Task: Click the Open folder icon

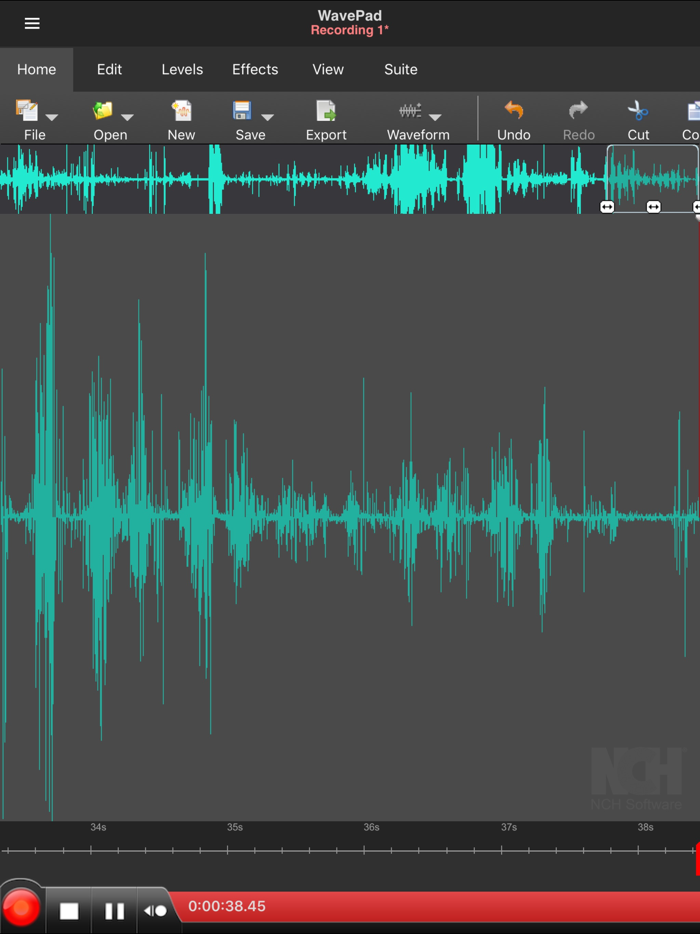Action: (102, 110)
